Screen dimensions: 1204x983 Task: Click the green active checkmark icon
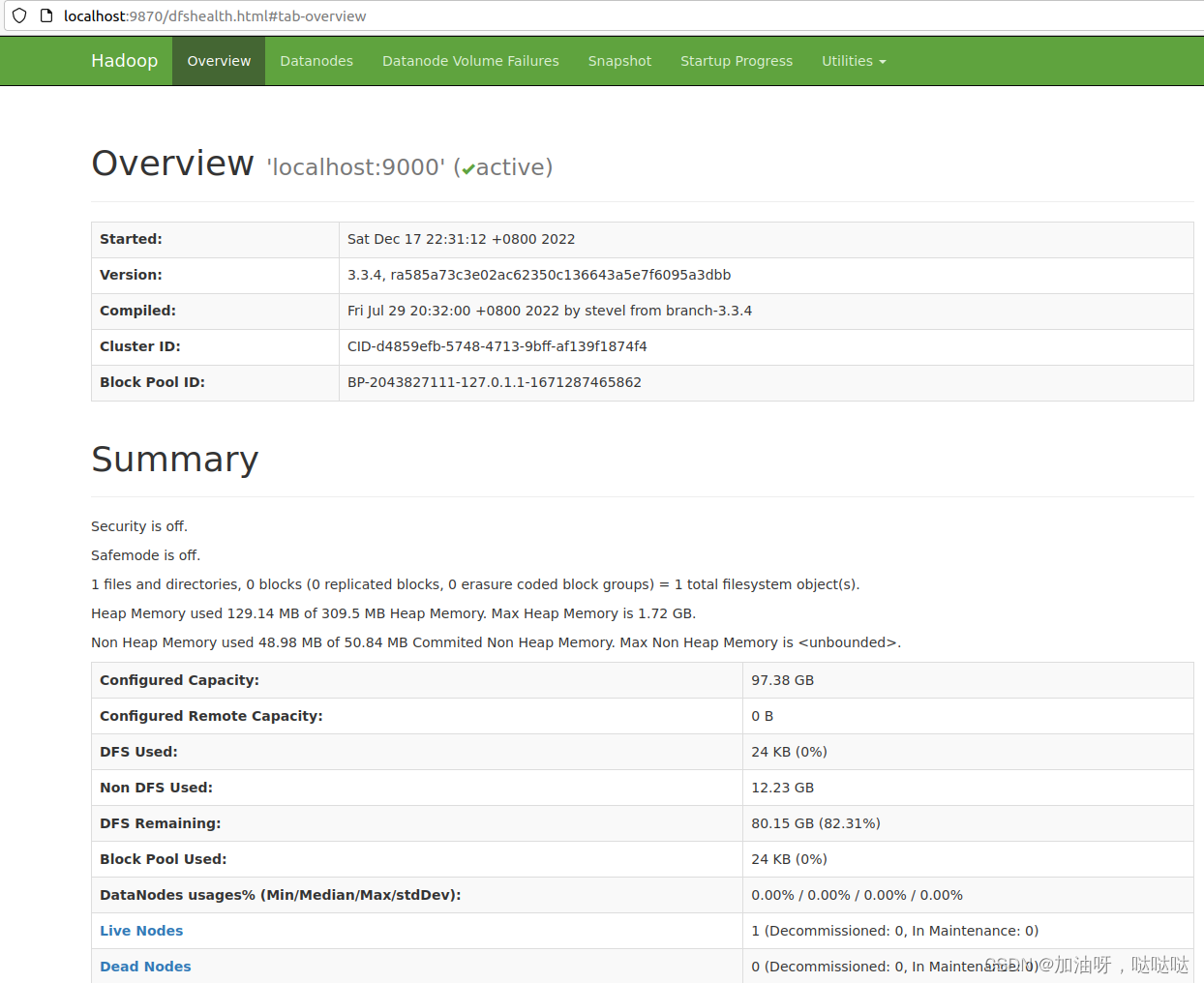[x=468, y=169]
